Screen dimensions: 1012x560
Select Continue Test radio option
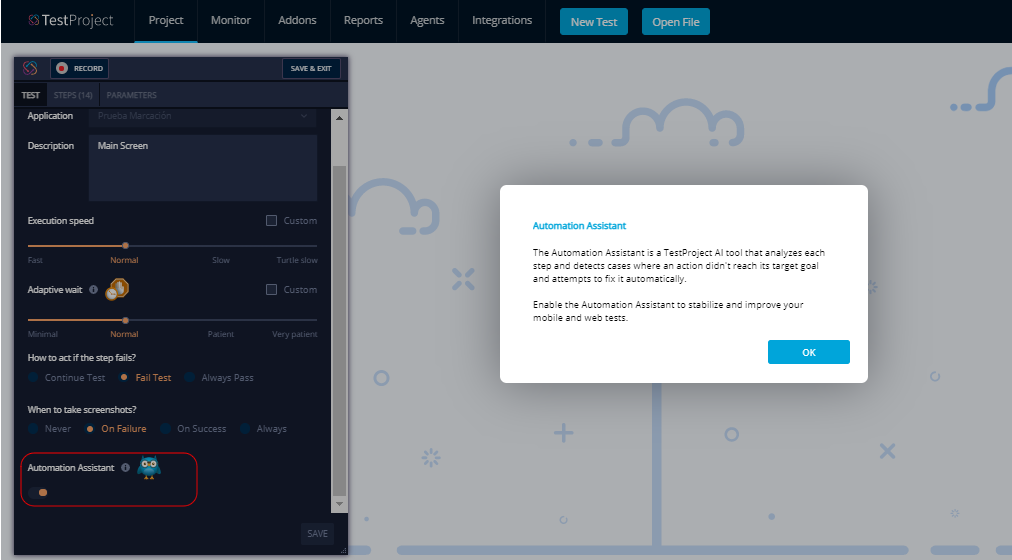point(34,377)
